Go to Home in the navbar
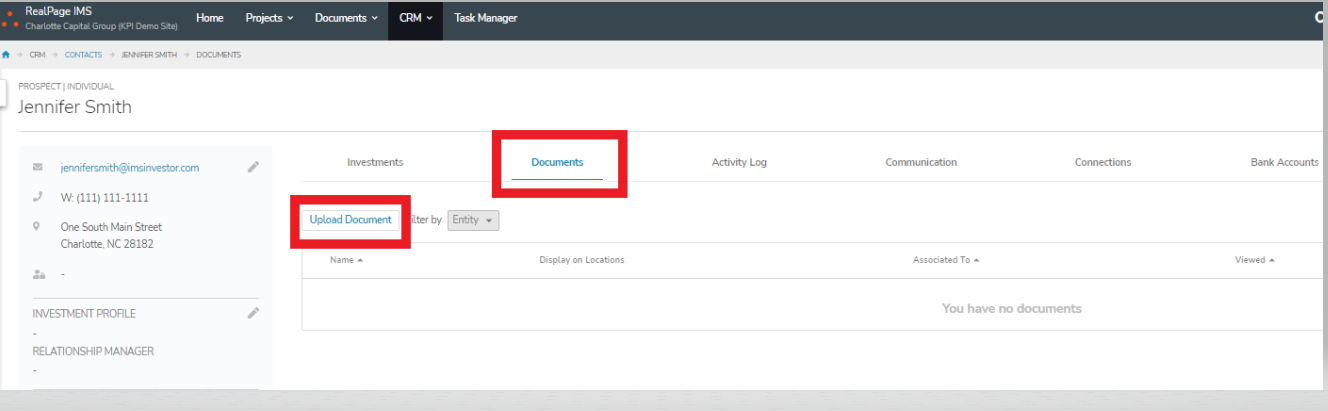Image resolution: width=1328 pixels, height=411 pixels. tap(210, 18)
